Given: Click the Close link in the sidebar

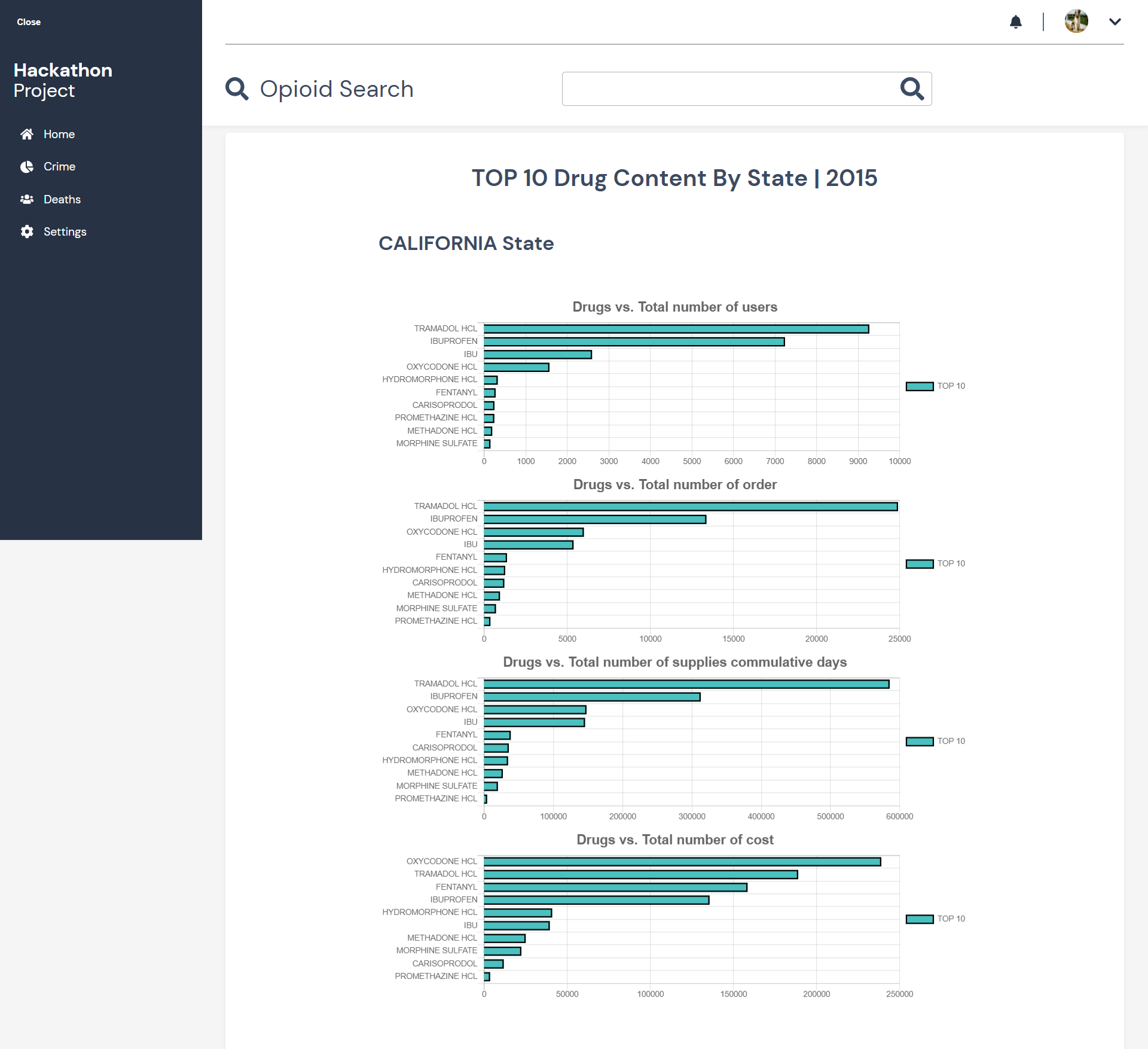Looking at the screenshot, I should [28, 22].
